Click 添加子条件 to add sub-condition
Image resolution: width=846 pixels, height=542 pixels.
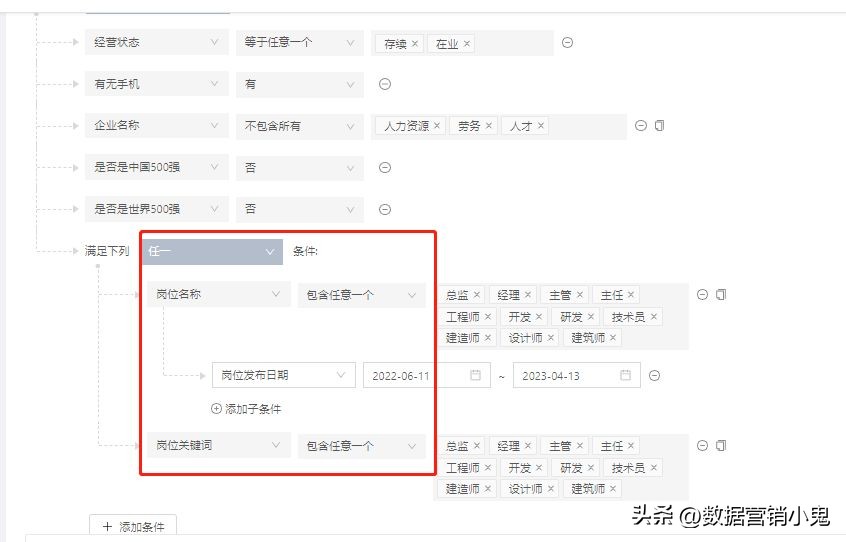point(246,409)
